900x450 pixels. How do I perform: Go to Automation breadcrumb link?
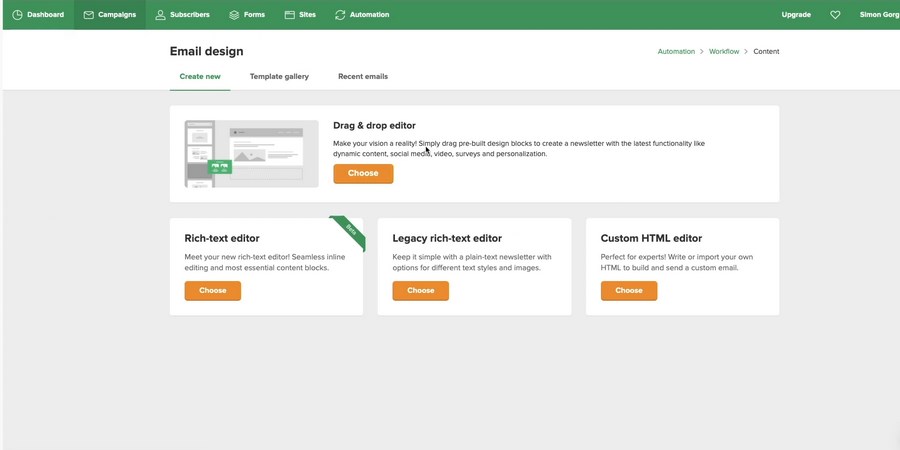click(x=676, y=51)
